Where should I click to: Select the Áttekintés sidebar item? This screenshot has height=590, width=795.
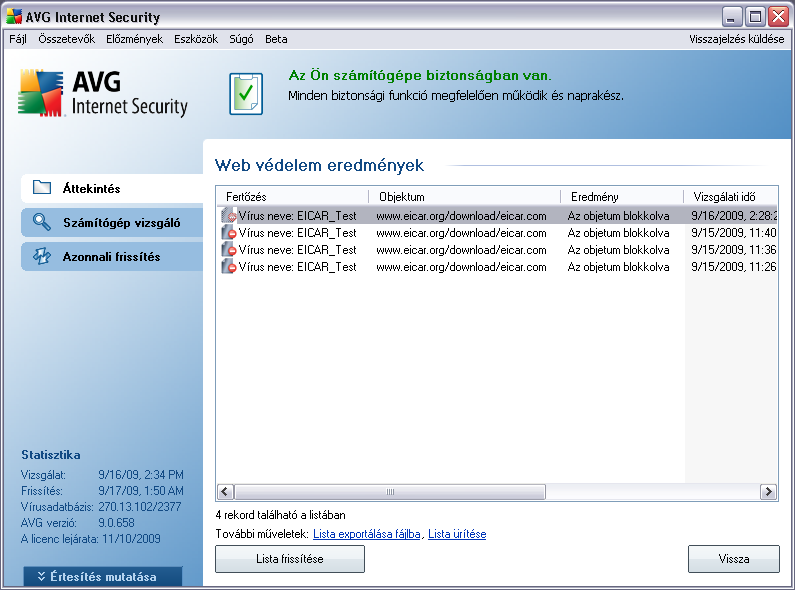(x=112, y=188)
